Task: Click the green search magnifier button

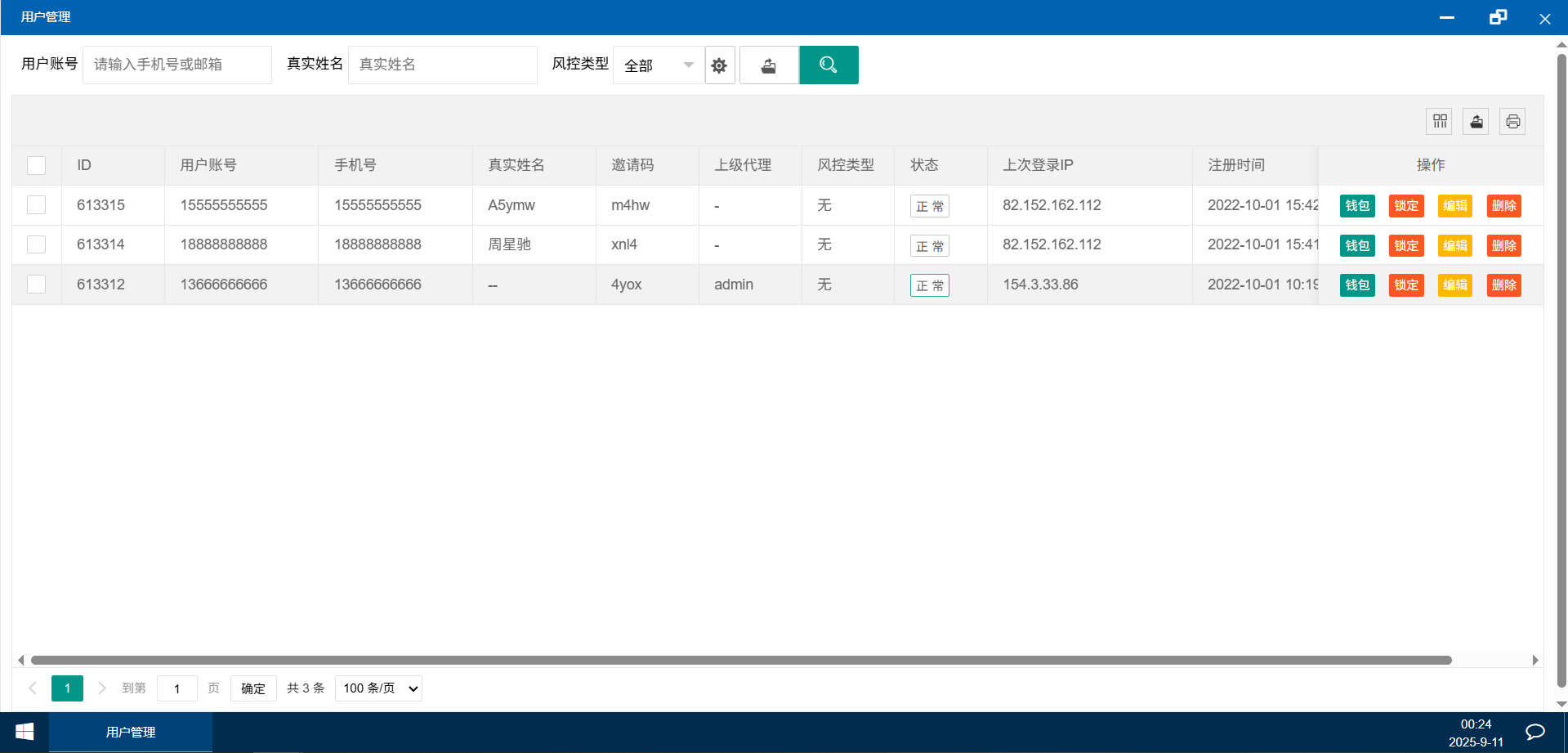Action: click(x=829, y=65)
